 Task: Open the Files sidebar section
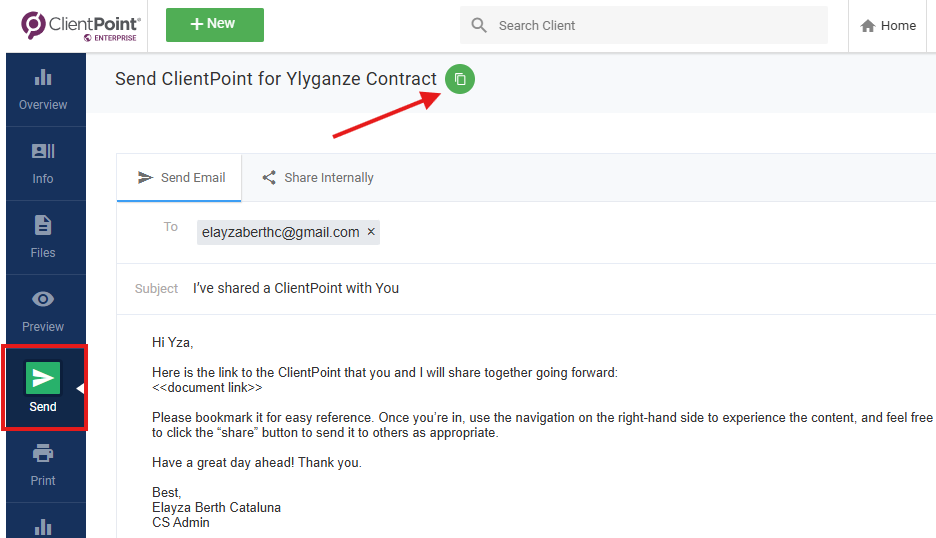point(43,238)
